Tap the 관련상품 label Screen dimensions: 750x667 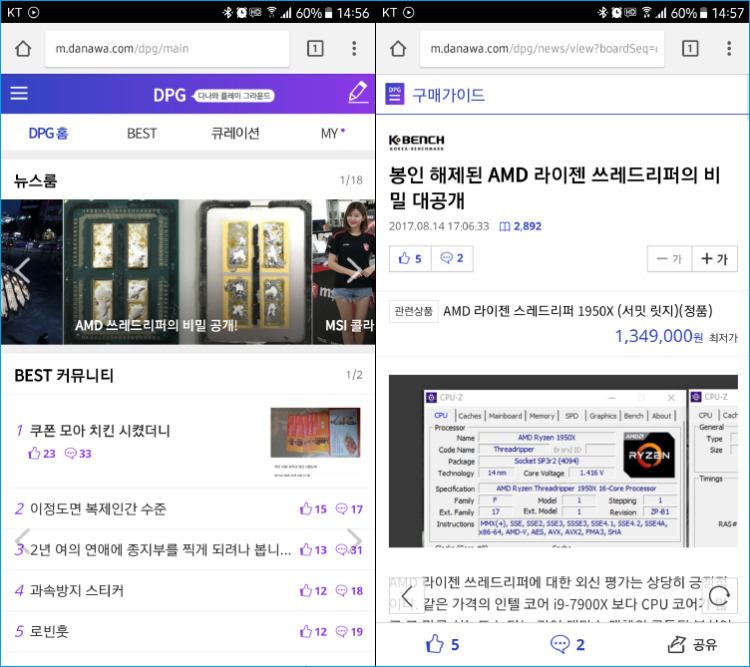point(413,311)
